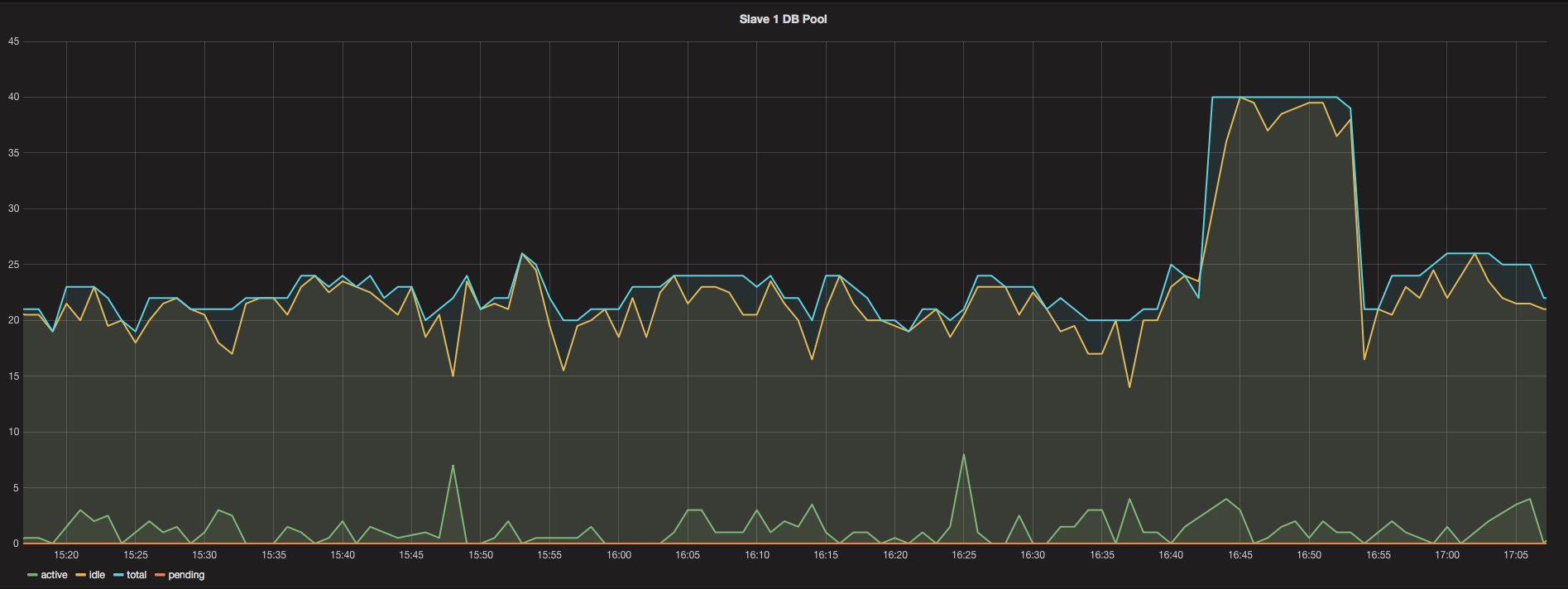Click the 16:25 time axis label
Image resolution: width=1568 pixels, height=589 pixels.
click(x=964, y=555)
